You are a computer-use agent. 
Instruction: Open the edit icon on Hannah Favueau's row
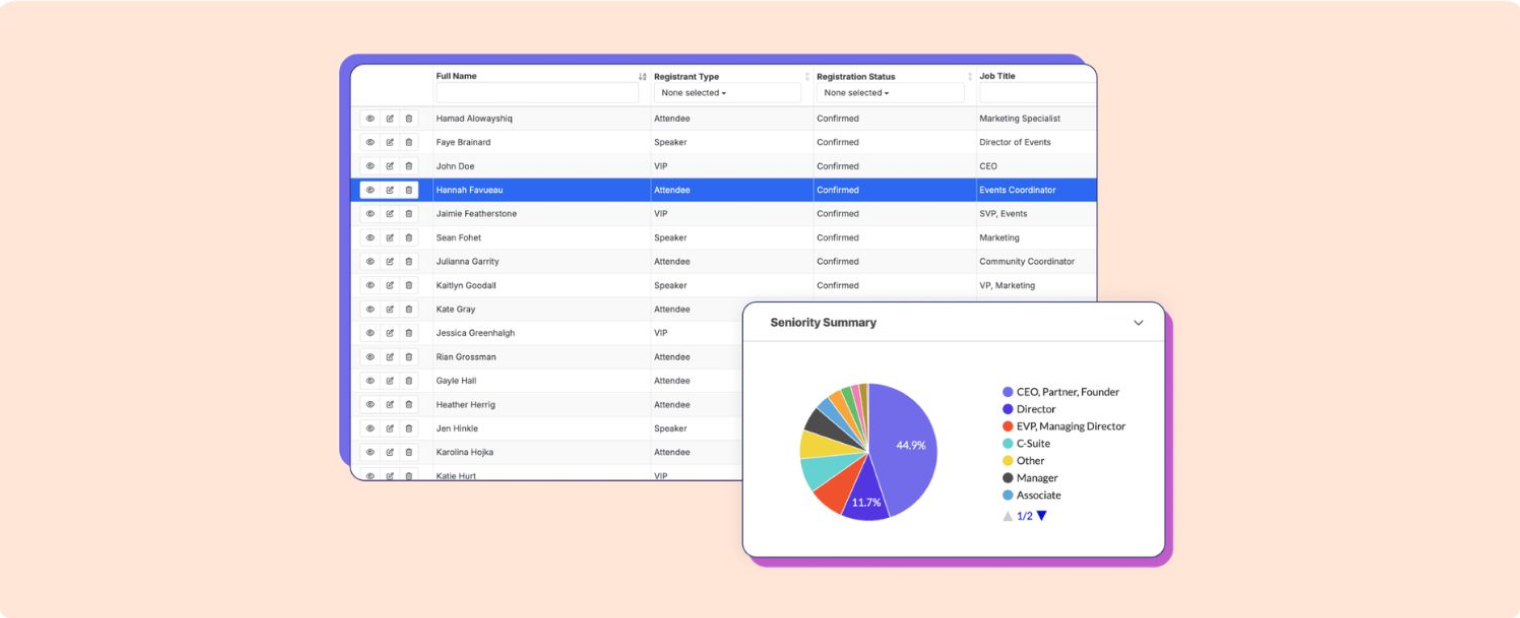389,190
